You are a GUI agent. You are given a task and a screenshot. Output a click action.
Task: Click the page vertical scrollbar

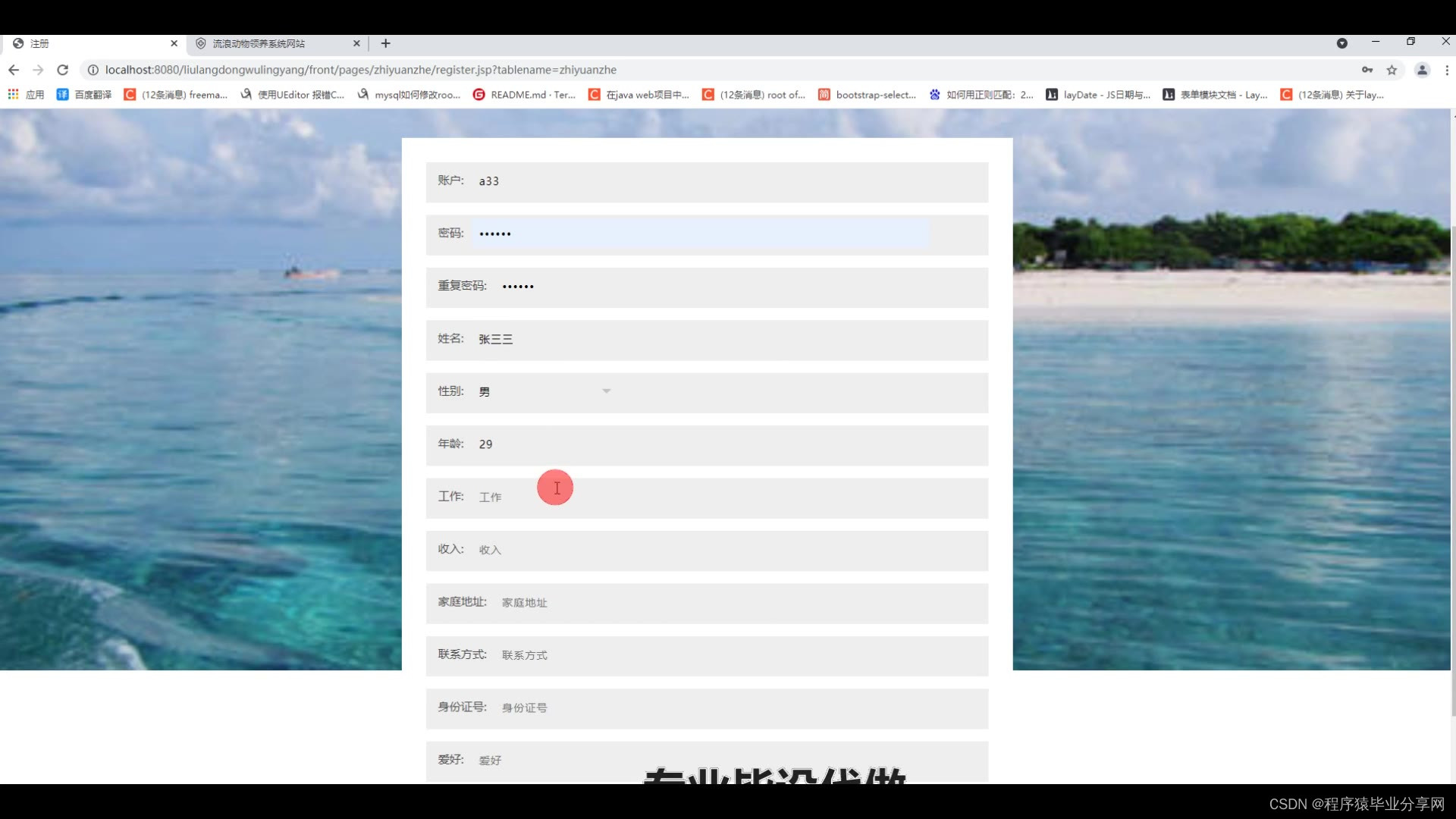coord(1452,470)
